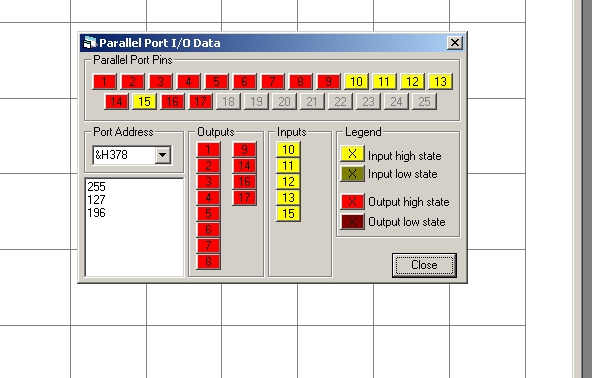Image resolution: width=592 pixels, height=378 pixels.
Task: Select value 196 in the data list
Action: click(96, 213)
